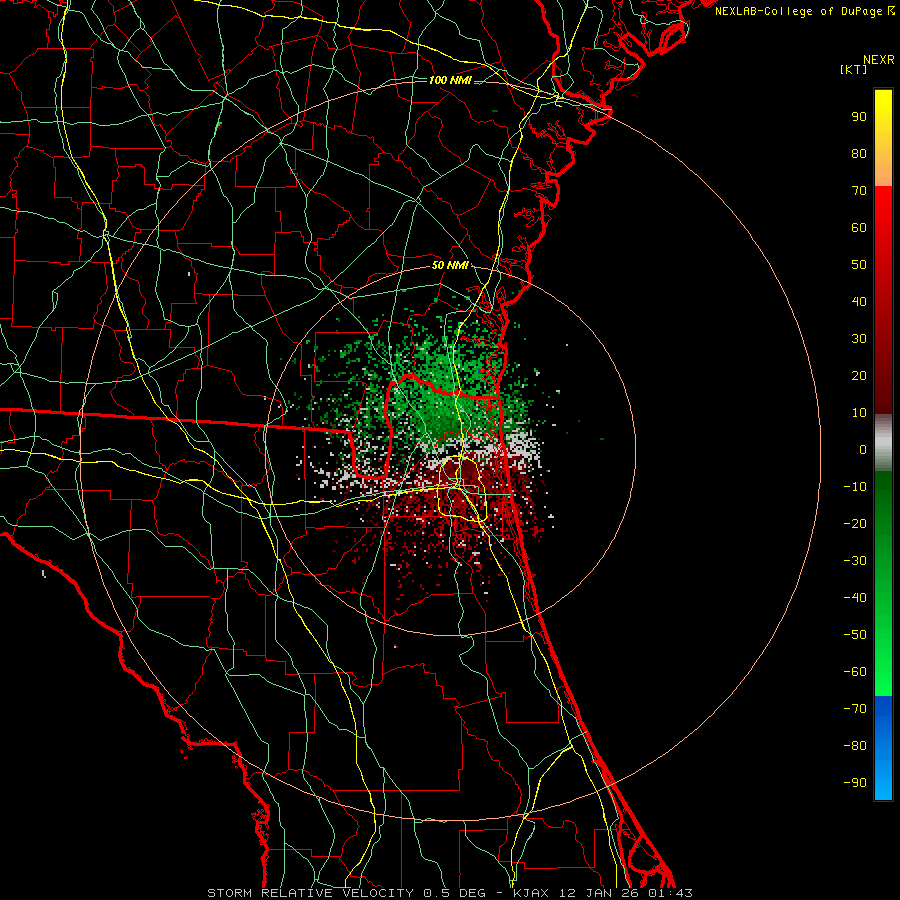This screenshot has width=900, height=900.
Task: Click the -60 scale value
Action: click(855, 672)
